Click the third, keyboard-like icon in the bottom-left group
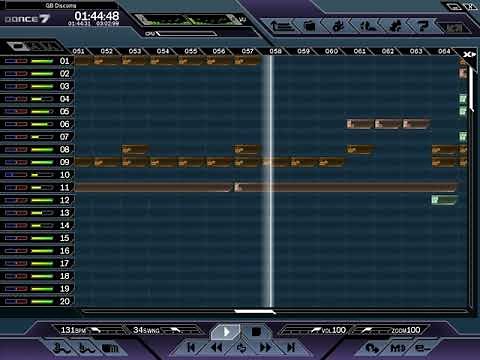 [x=110, y=349]
